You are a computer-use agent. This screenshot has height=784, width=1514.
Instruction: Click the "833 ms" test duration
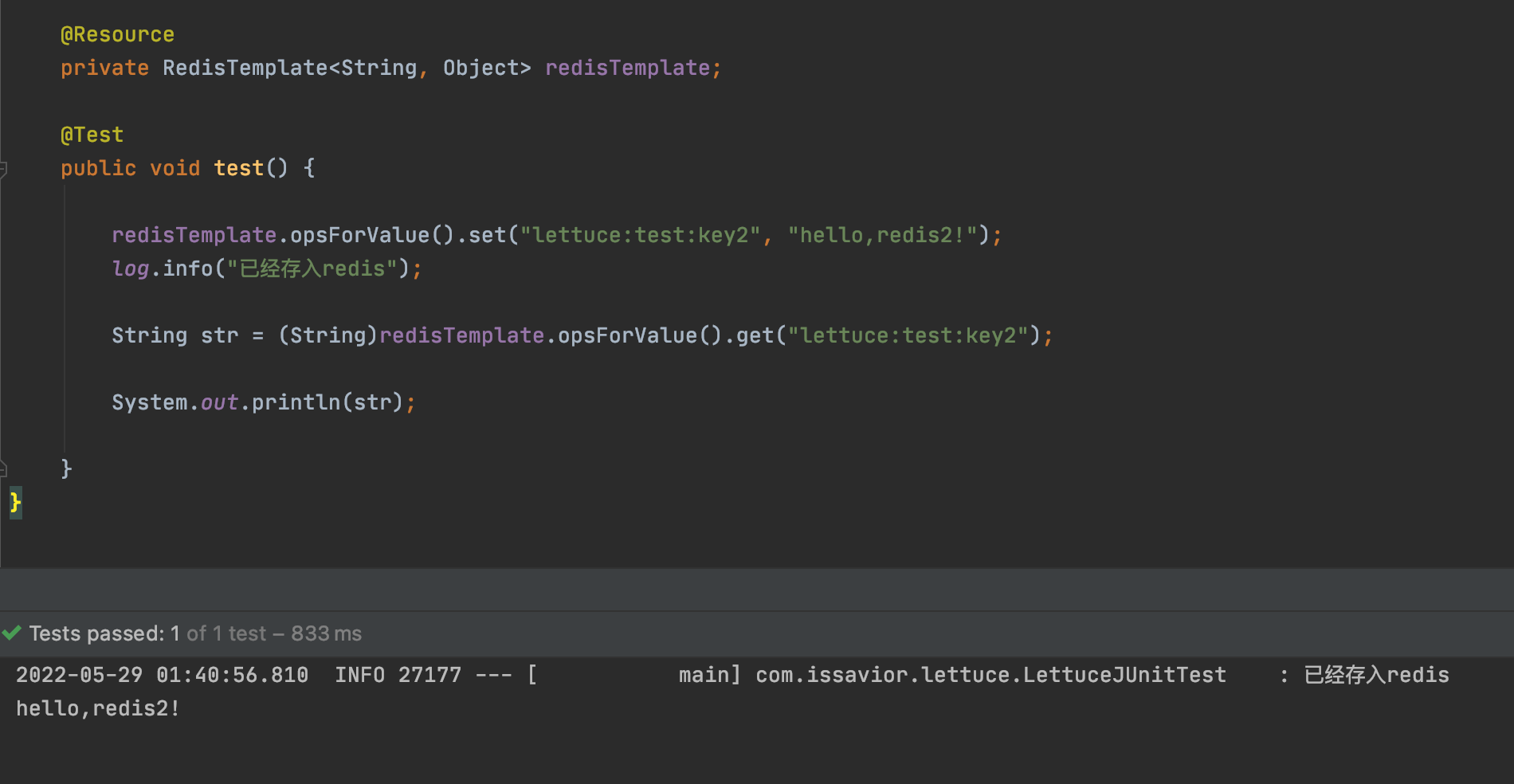[x=326, y=634]
